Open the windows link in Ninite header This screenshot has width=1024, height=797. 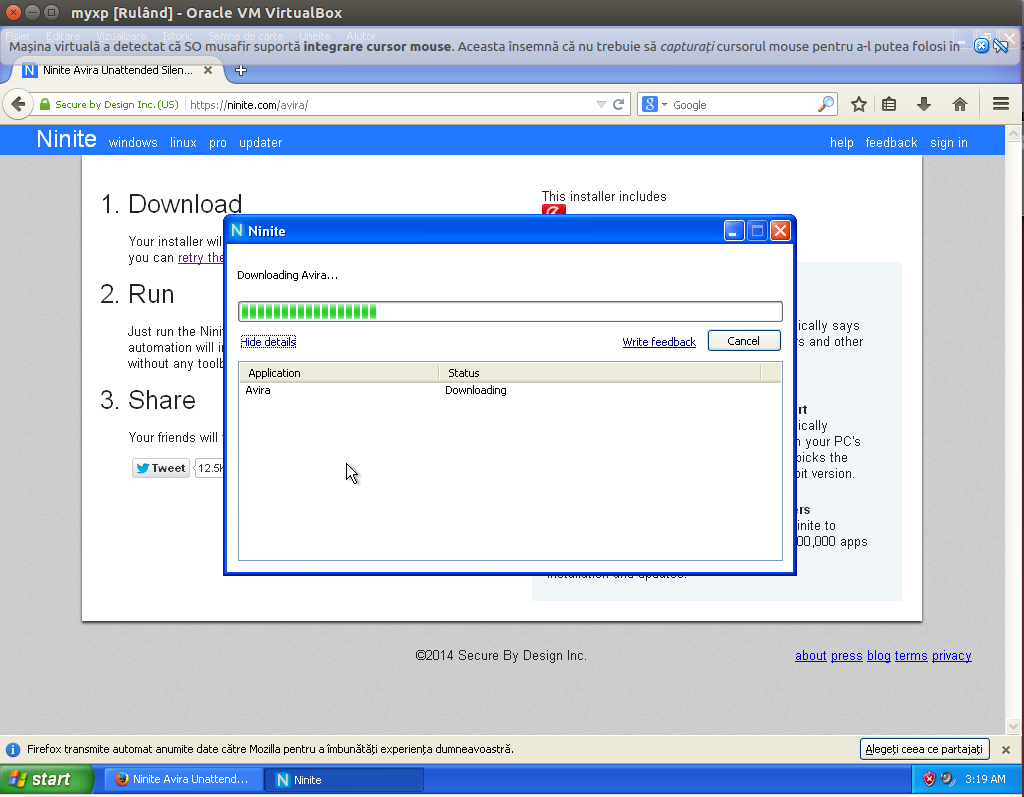point(133,142)
